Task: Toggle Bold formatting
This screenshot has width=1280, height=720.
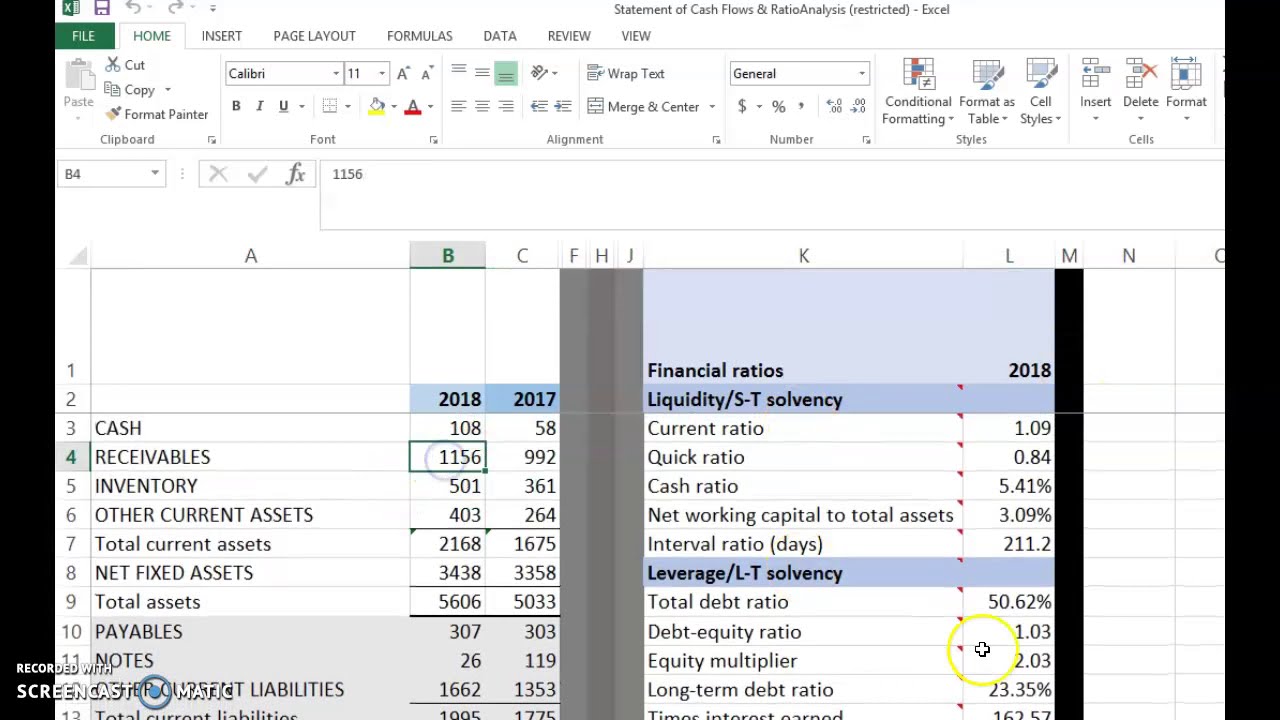Action: (x=236, y=106)
